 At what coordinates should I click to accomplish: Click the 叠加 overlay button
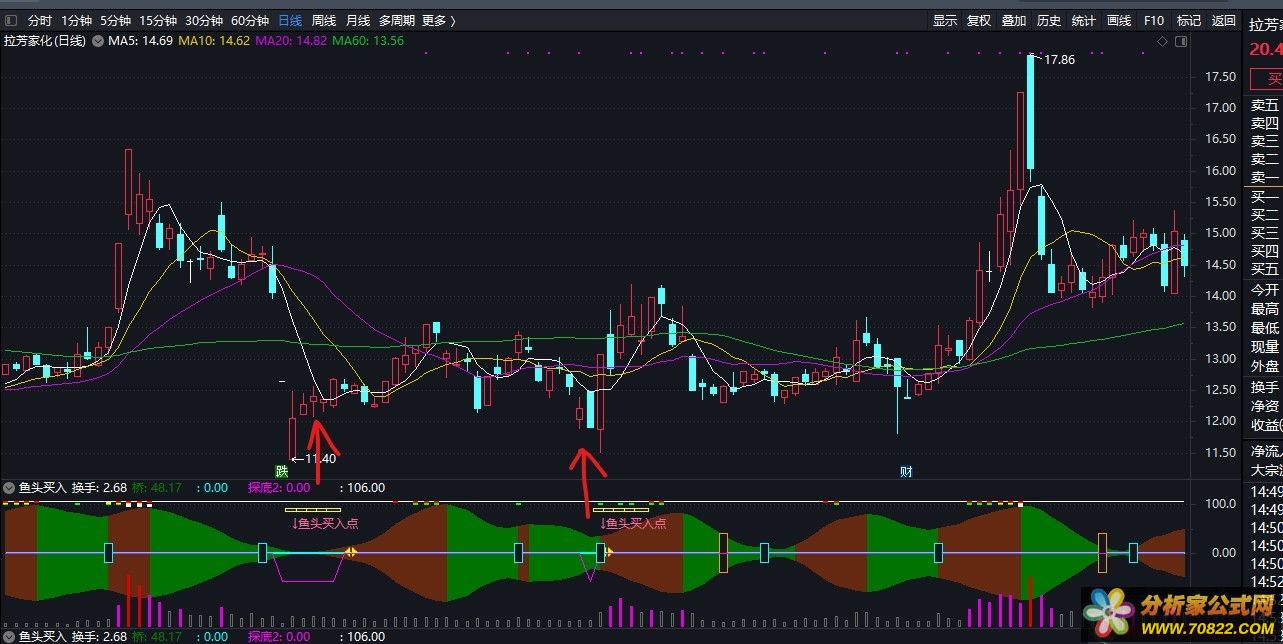1014,20
